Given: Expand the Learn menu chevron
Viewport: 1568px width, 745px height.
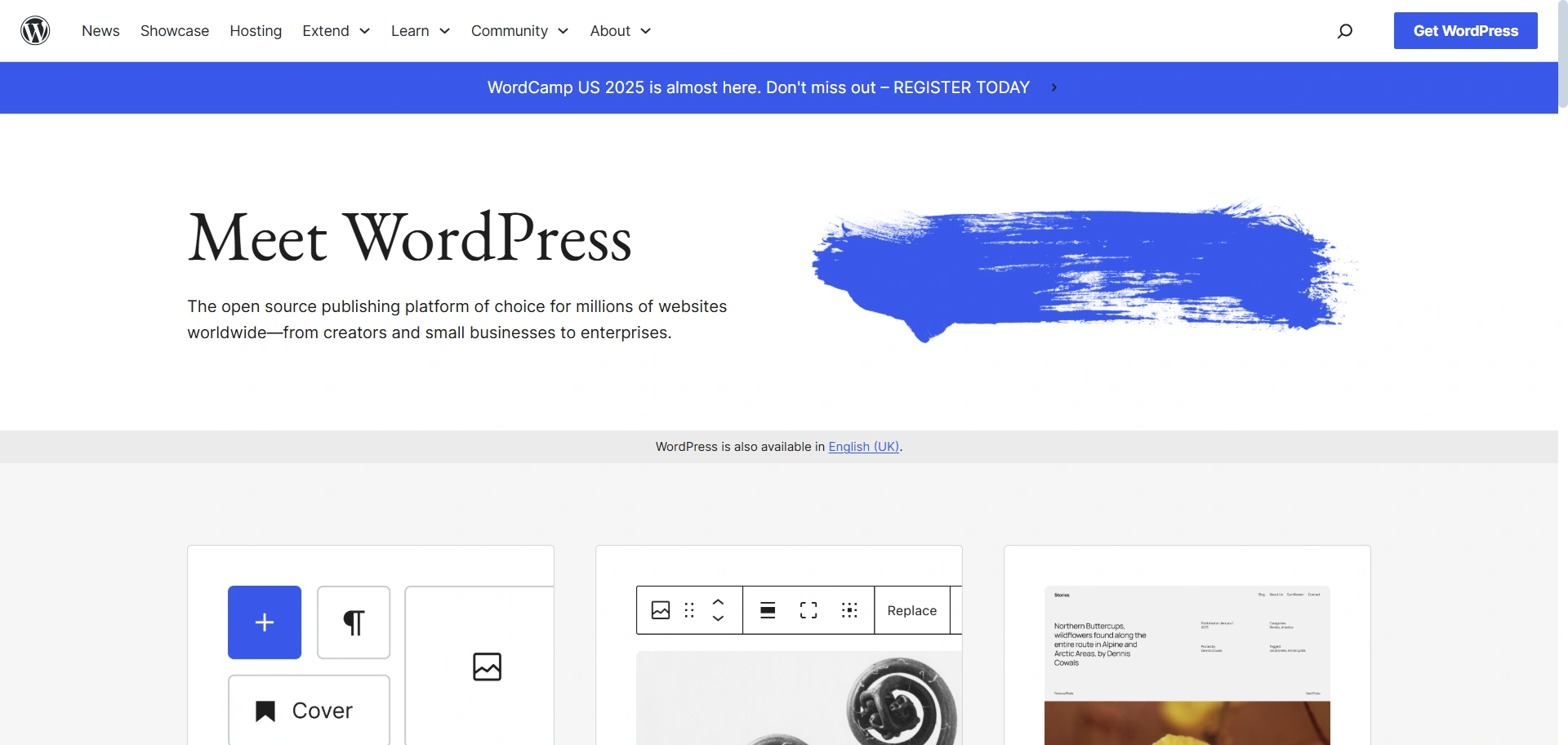Looking at the screenshot, I should click(444, 31).
